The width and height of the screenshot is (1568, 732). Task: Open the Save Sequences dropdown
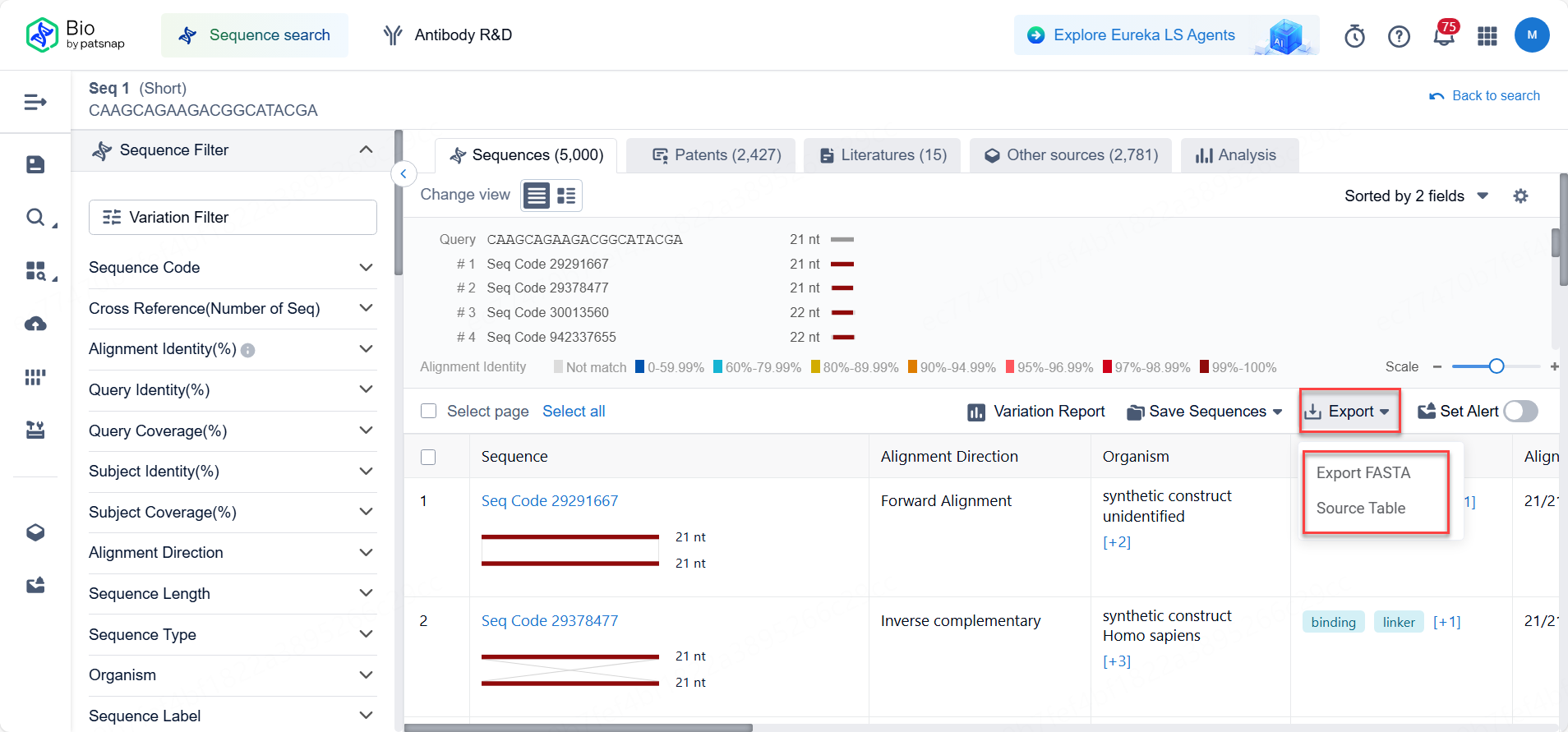click(1205, 412)
